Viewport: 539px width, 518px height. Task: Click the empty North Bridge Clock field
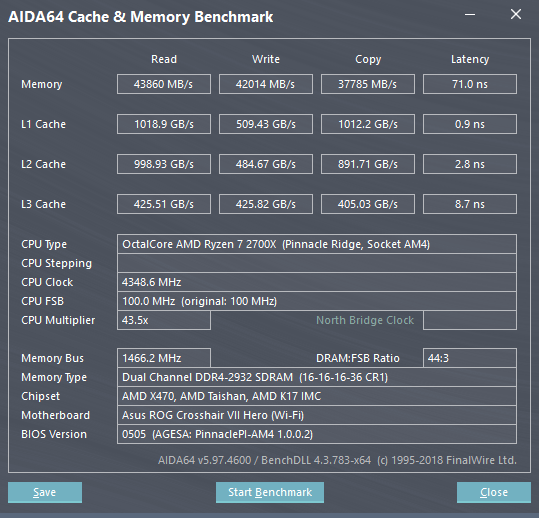pyautogui.click(x=470, y=320)
